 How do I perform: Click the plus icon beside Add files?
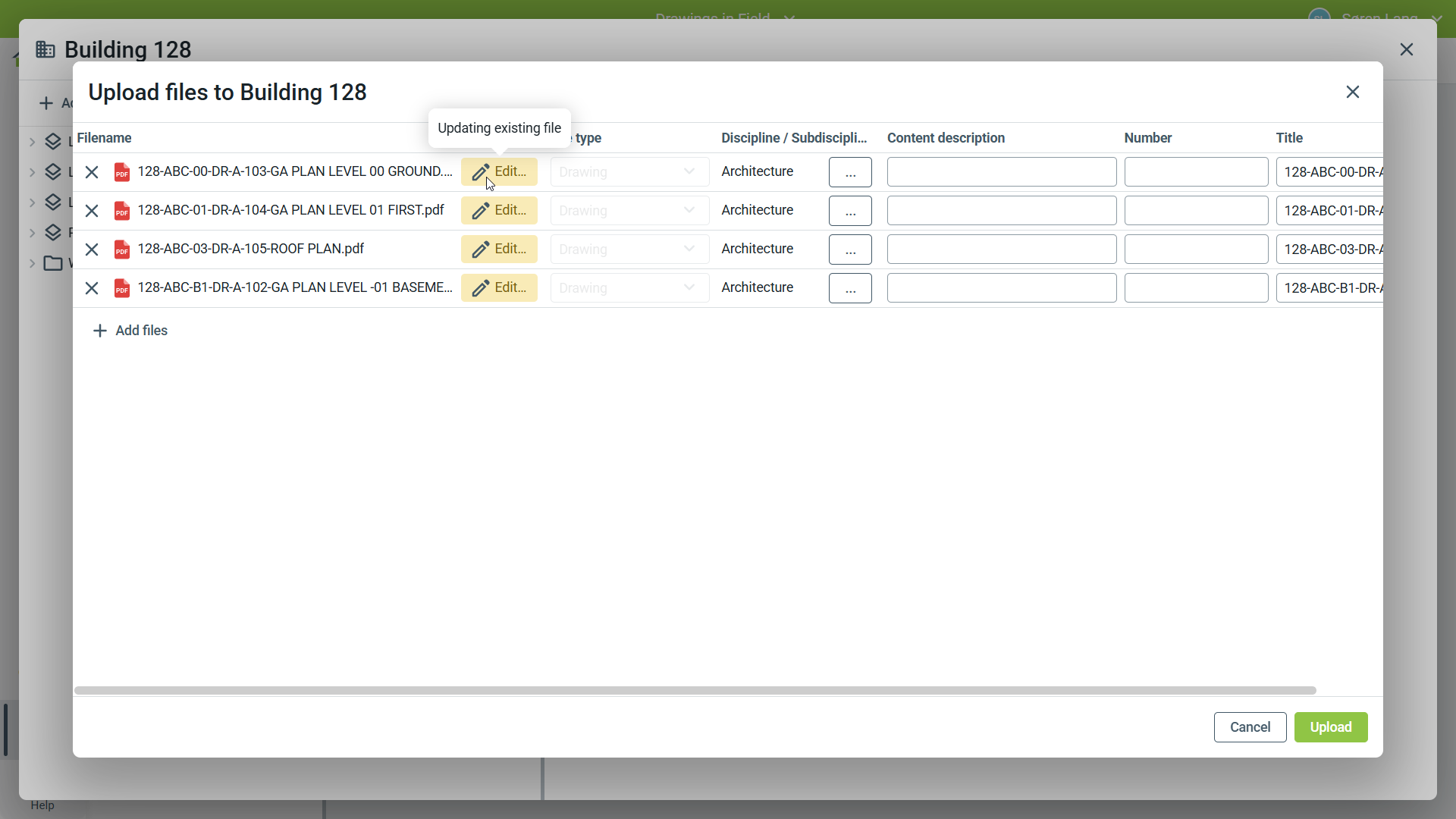click(99, 331)
